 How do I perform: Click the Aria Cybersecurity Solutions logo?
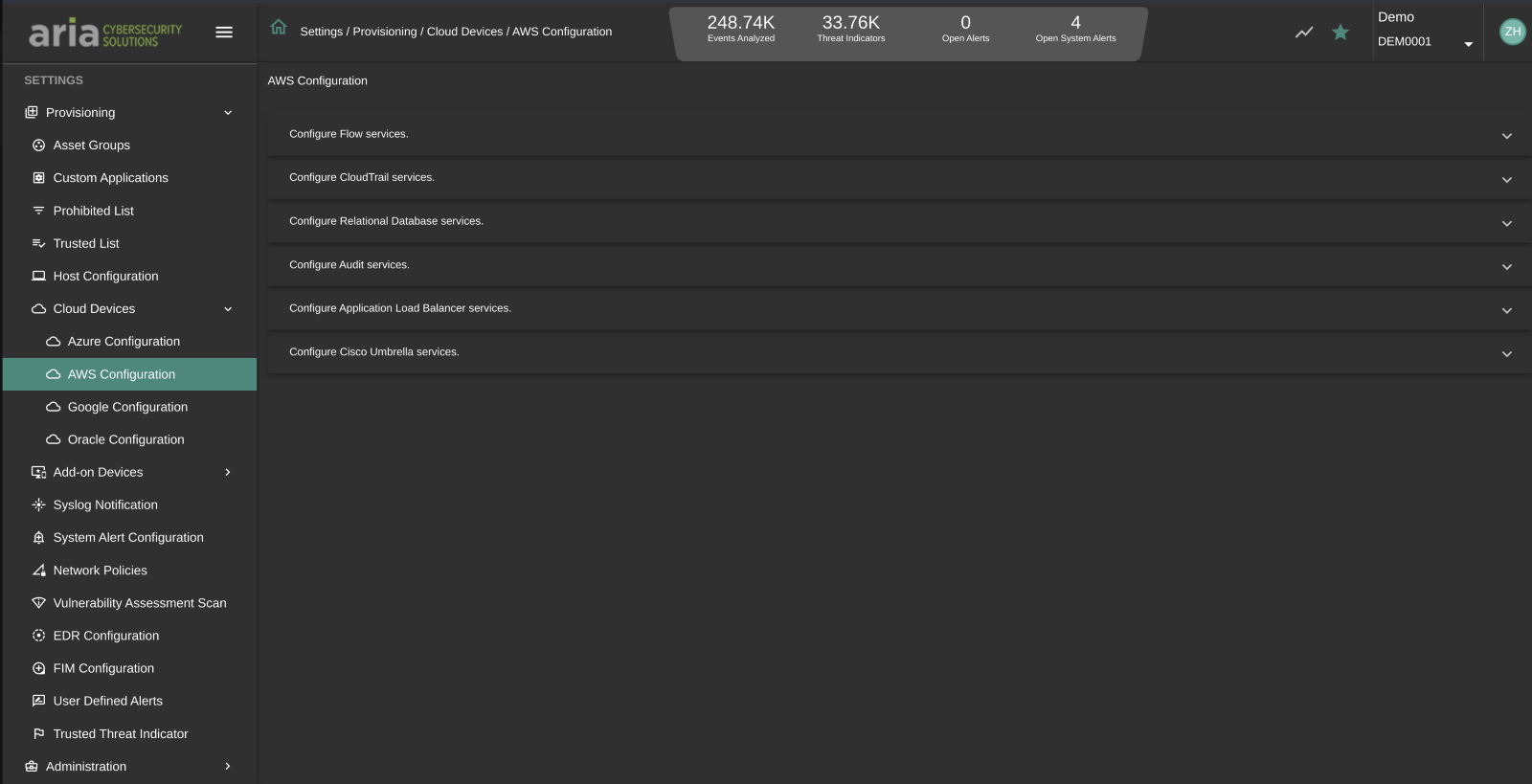tap(105, 34)
